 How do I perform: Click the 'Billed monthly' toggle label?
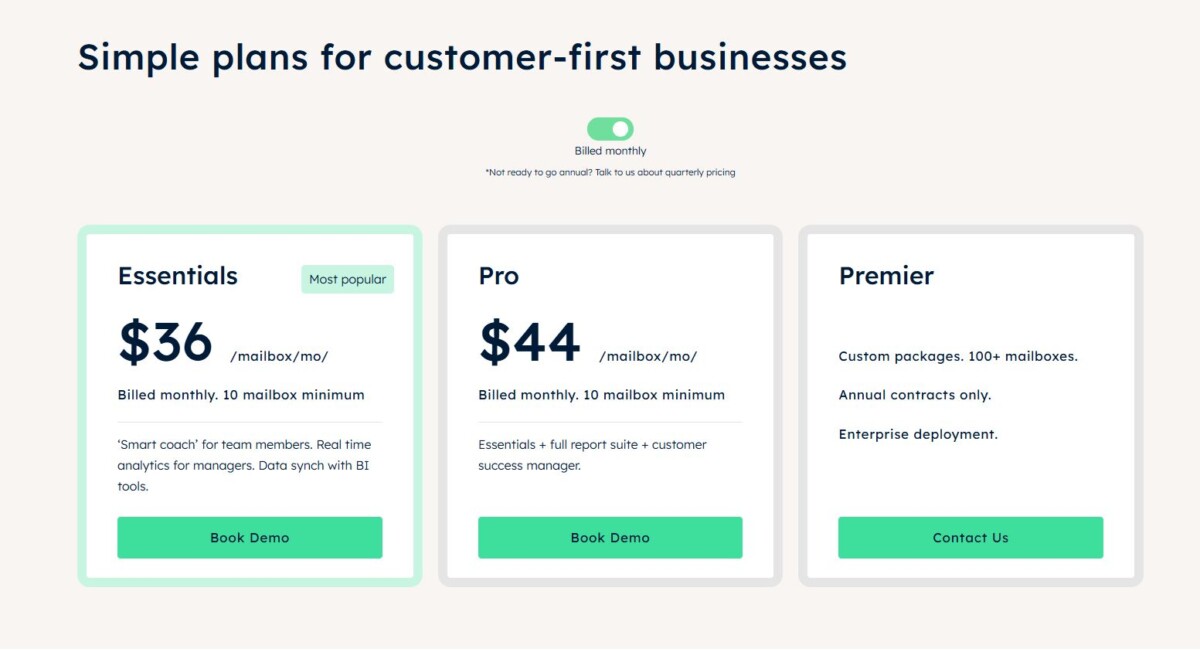610,151
